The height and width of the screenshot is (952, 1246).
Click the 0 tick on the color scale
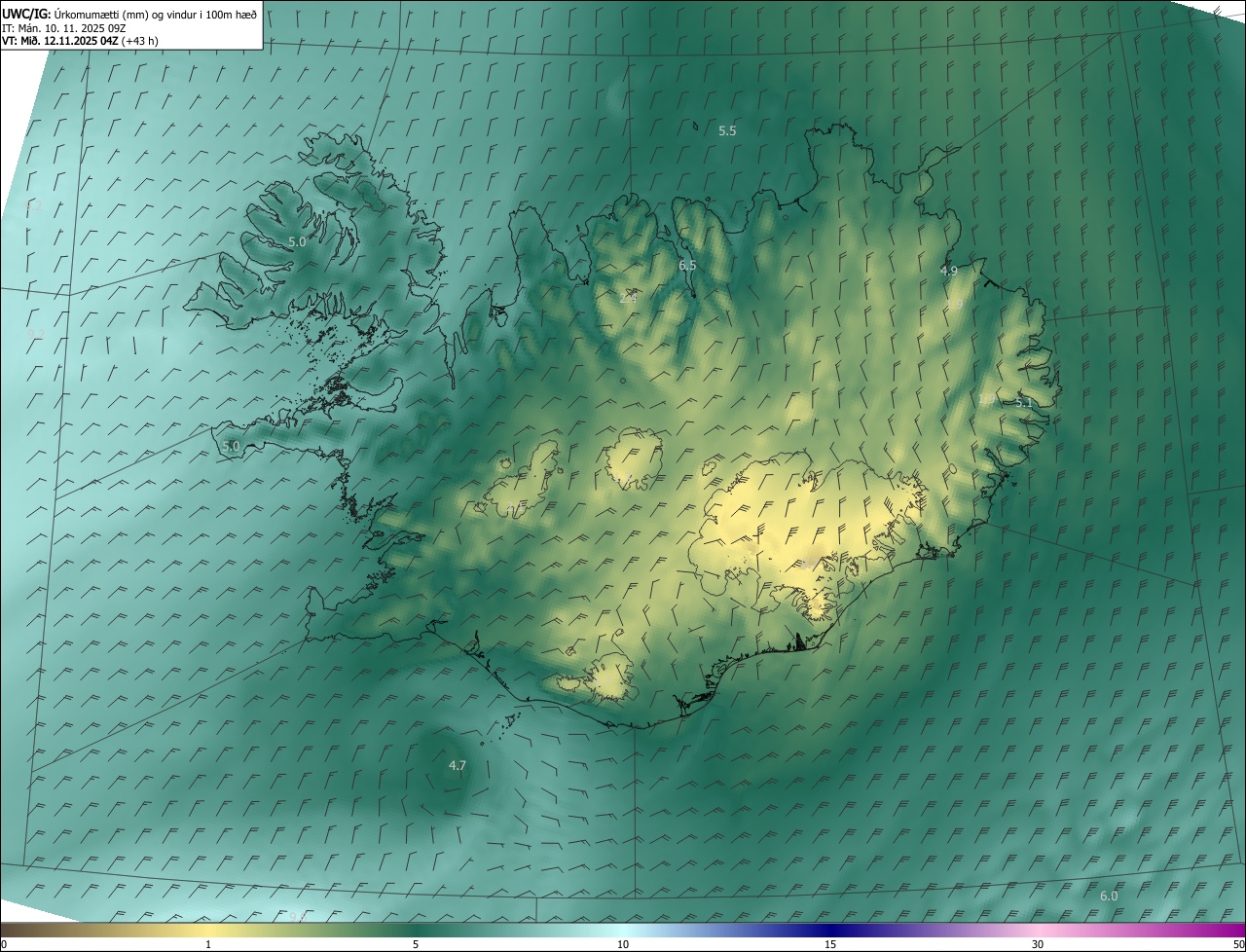[x=4, y=944]
